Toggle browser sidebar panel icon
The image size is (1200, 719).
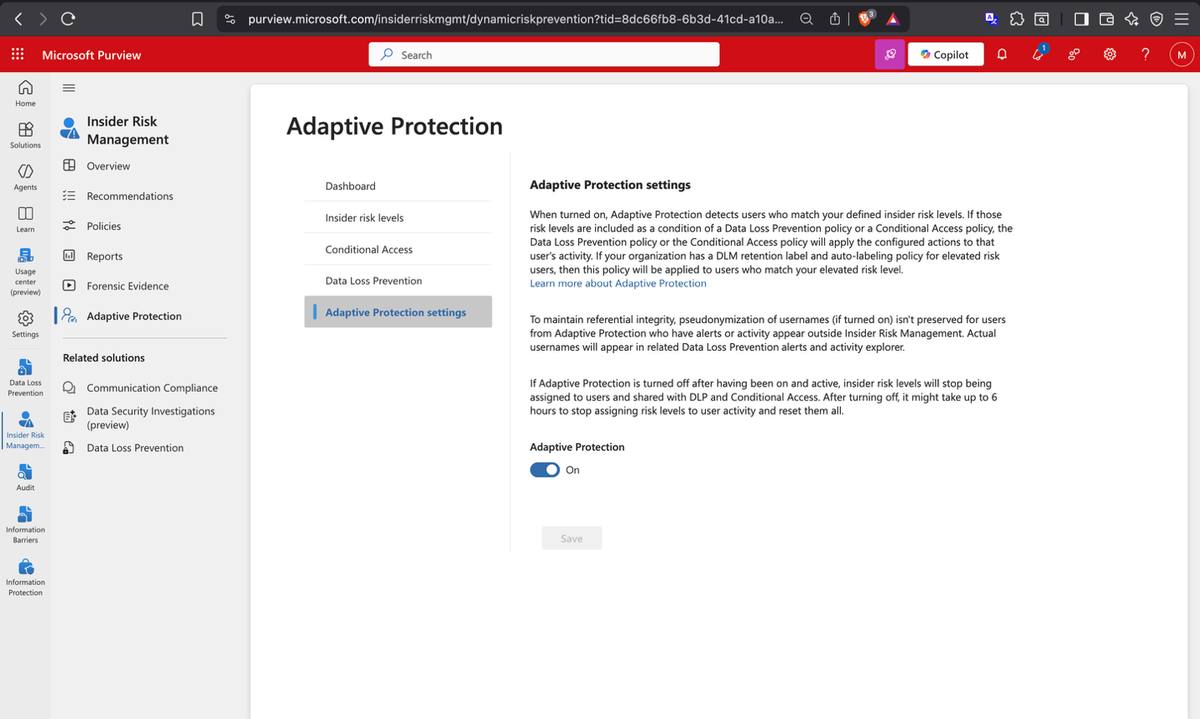(x=1081, y=18)
